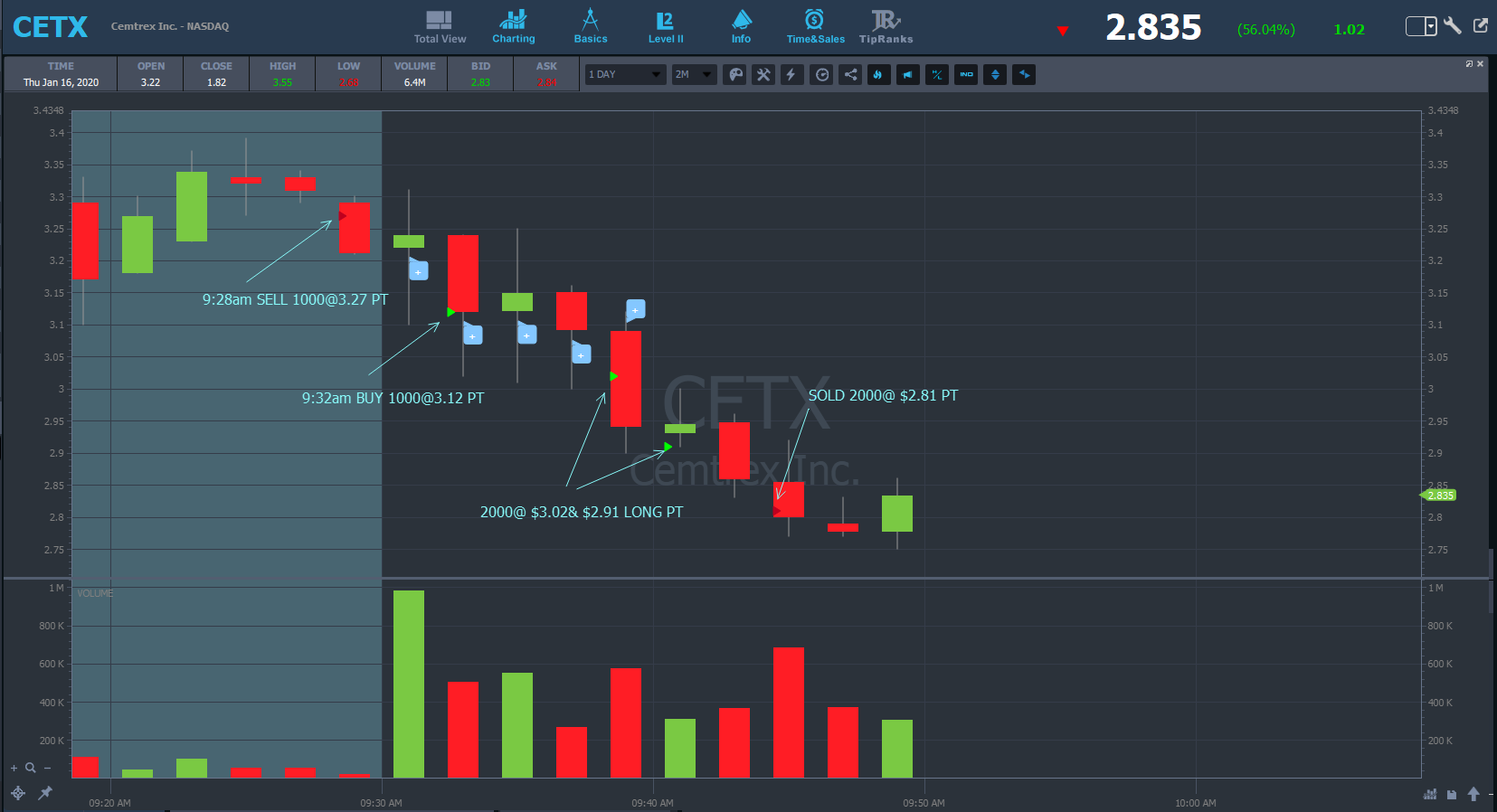Close the chart panel

click(x=1480, y=63)
